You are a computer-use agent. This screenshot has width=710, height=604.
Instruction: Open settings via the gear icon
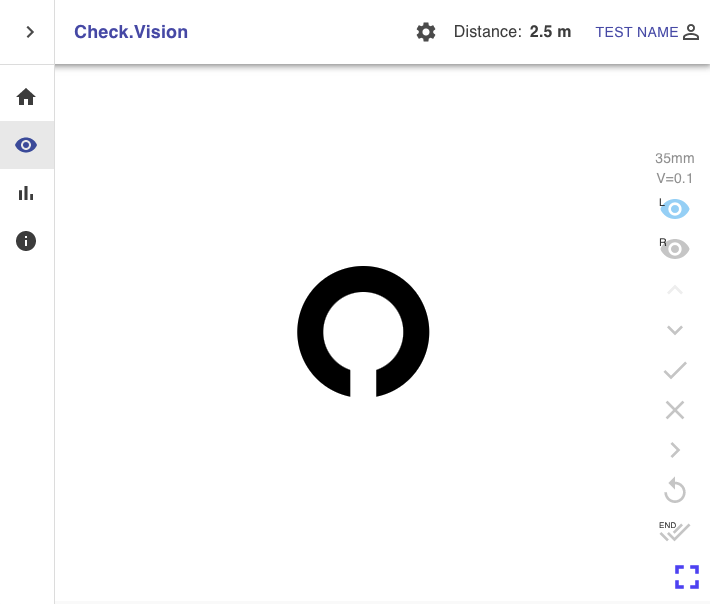[426, 32]
